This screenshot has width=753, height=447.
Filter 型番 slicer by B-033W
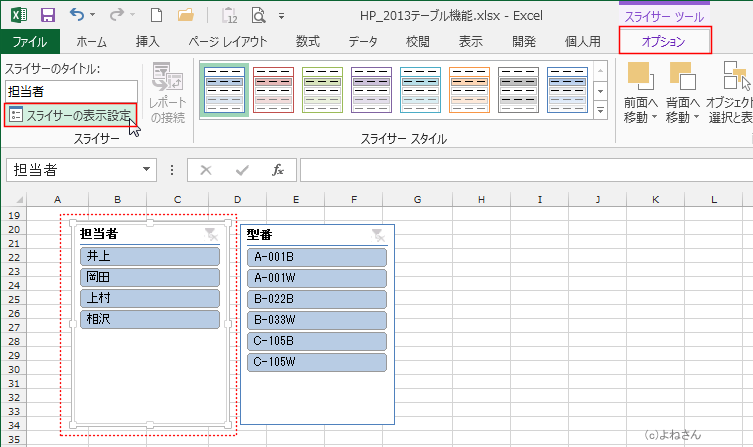coord(317,320)
